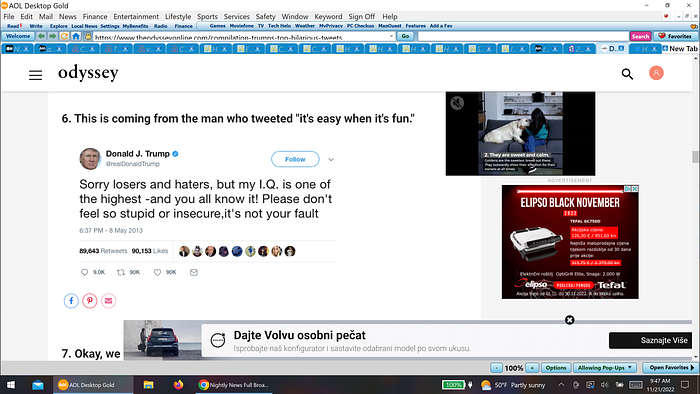Click the Welcome button
This screenshot has width=700, height=394.
18,36
